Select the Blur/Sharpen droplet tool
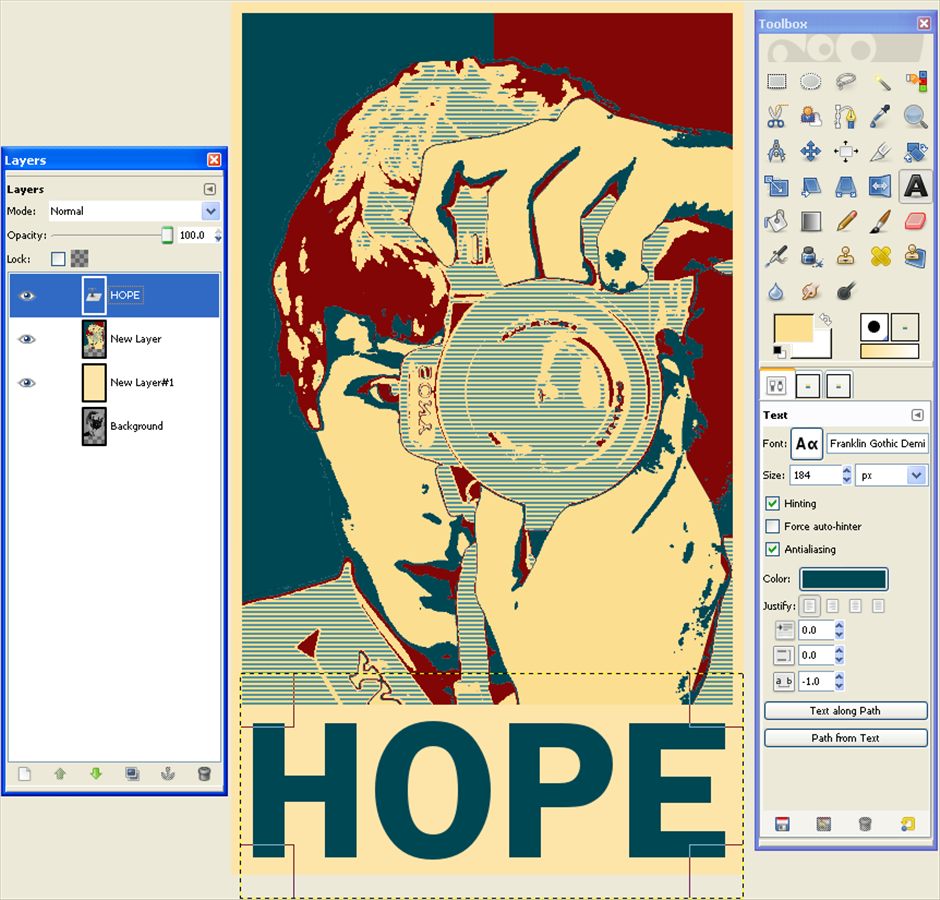This screenshot has height=900, width=940. click(776, 291)
